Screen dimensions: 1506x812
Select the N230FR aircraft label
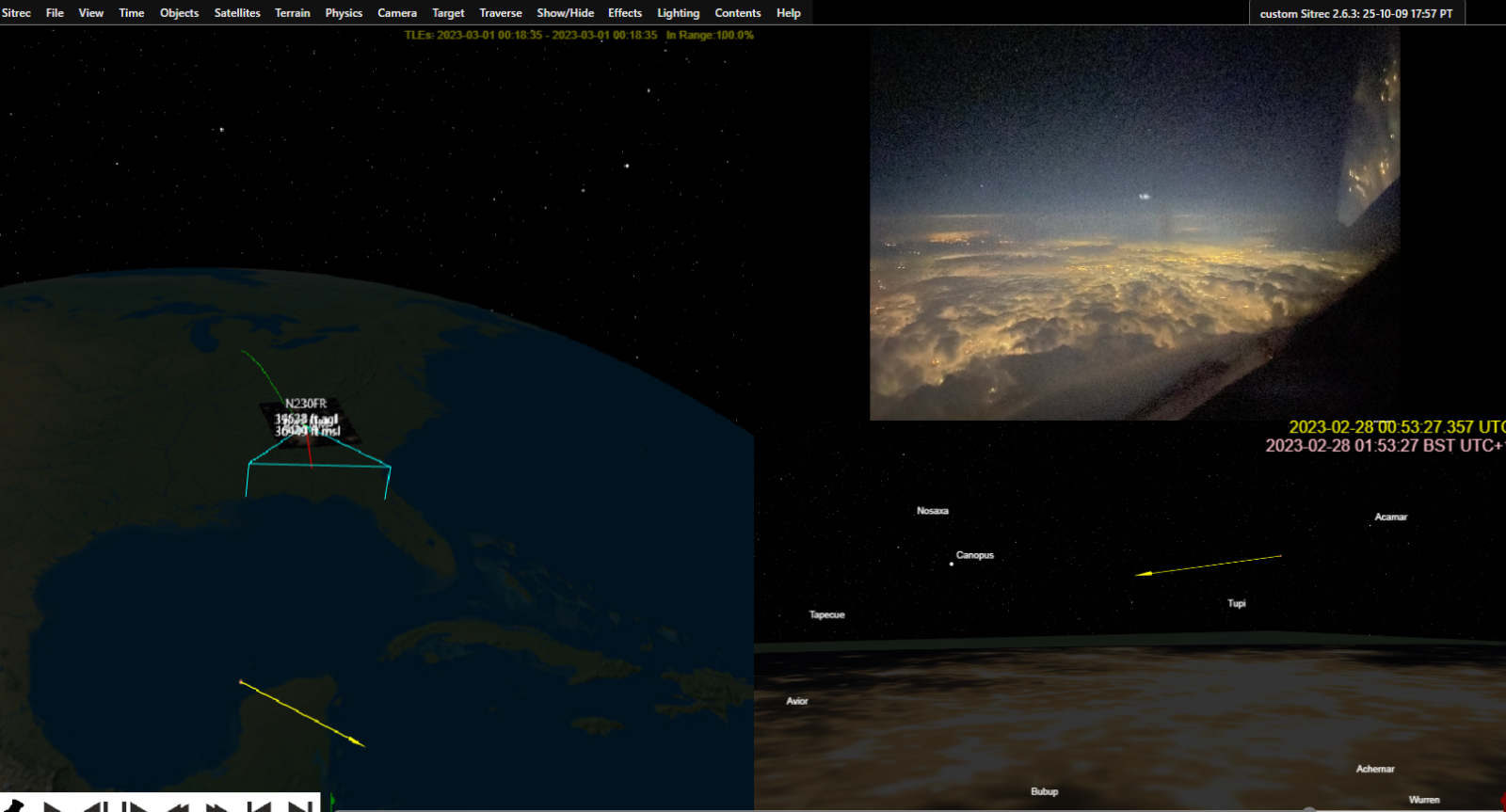306,404
